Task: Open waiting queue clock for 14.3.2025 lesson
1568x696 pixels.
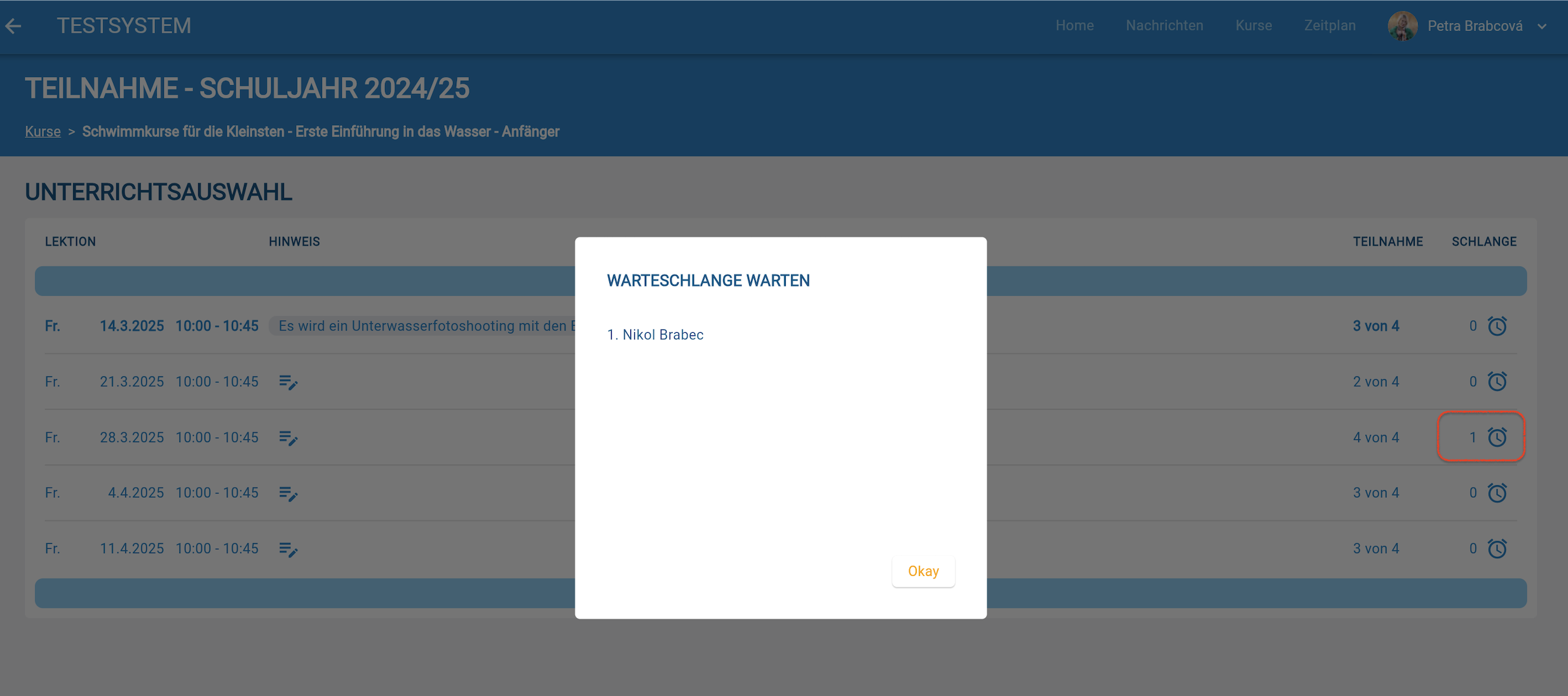Action: [1497, 326]
